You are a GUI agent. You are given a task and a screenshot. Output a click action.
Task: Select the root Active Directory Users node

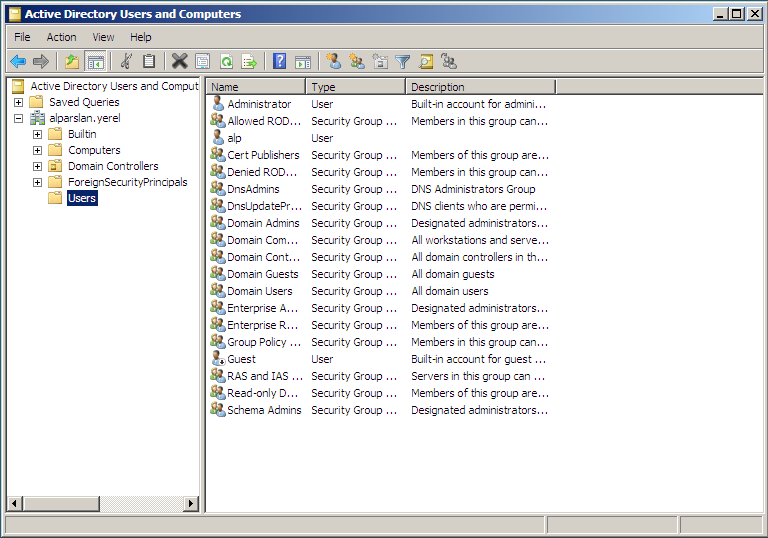tap(114, 86)
